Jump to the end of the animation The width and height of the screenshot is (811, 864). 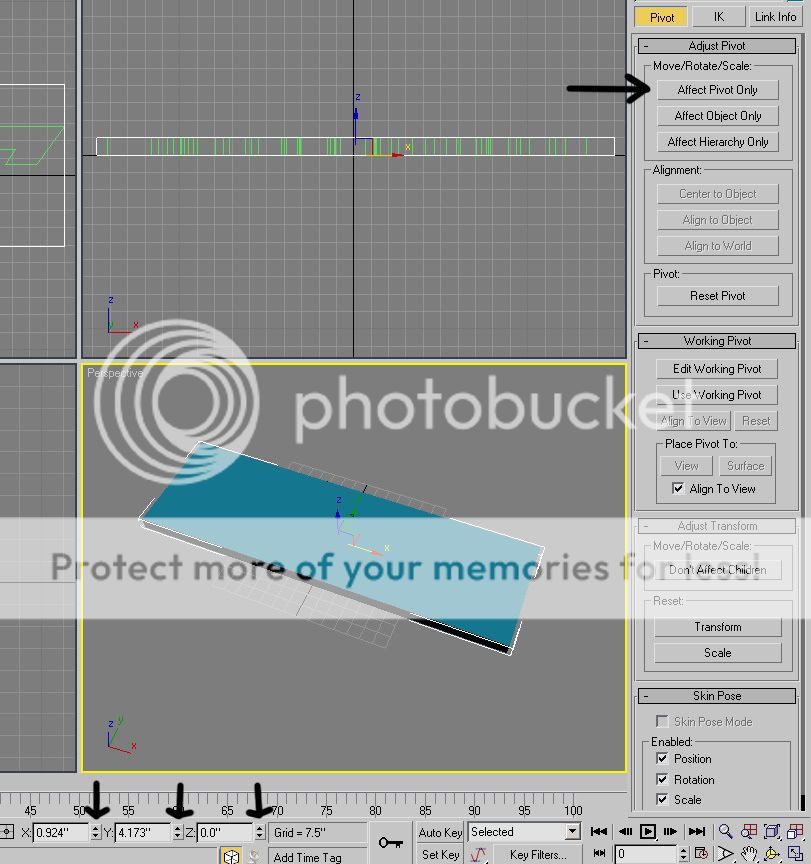pyautogui.click(x=696, y=831)
